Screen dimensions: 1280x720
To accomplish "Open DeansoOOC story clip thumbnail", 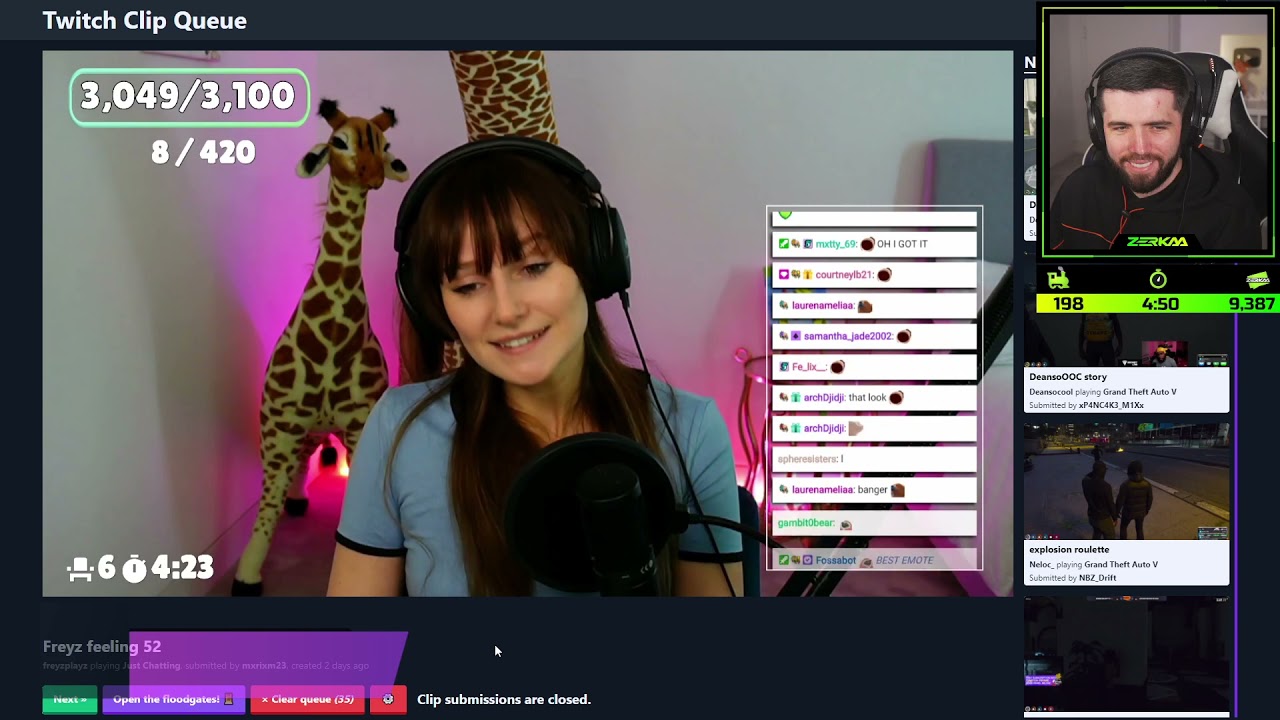I will (x=1126, y=341).
